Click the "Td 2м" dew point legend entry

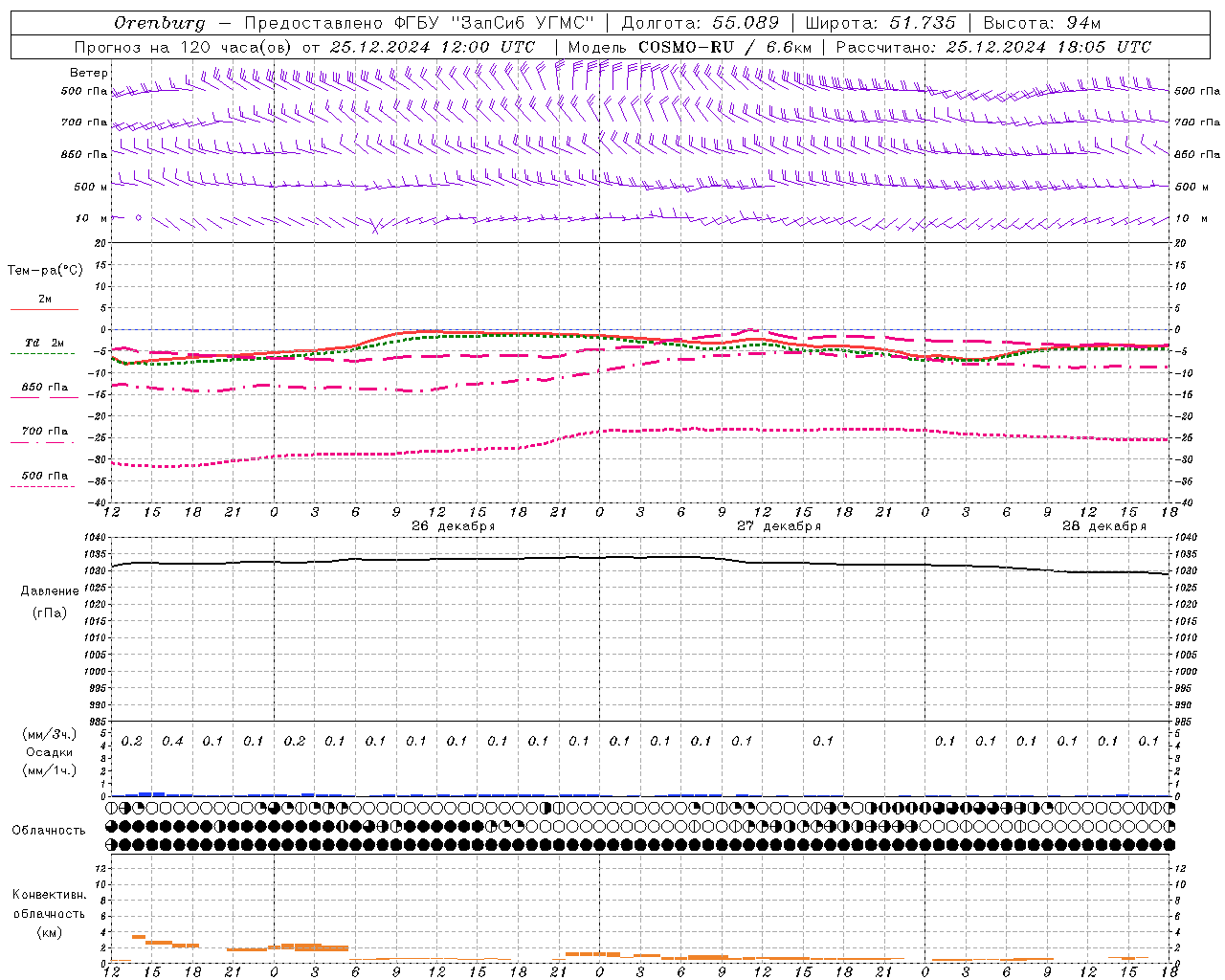tap(44, 343)
